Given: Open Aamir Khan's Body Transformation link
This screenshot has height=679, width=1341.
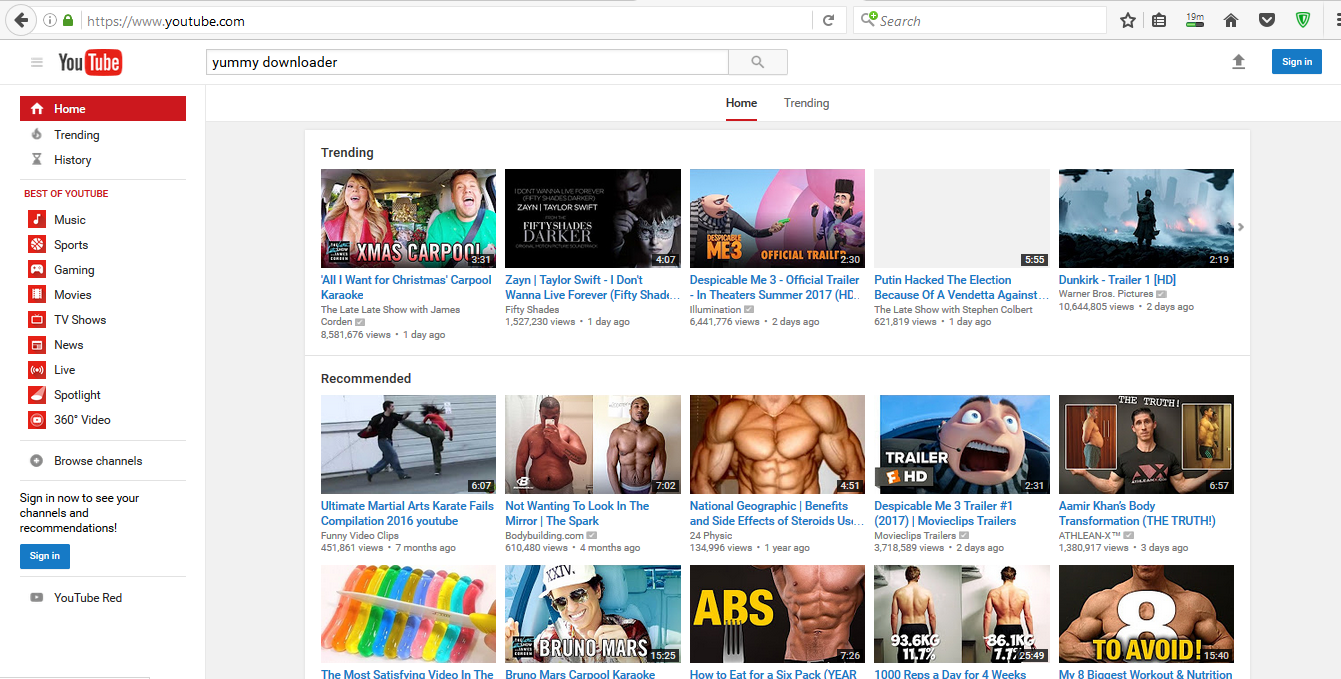Looking at the screenshot, I should click(1137, 513).
